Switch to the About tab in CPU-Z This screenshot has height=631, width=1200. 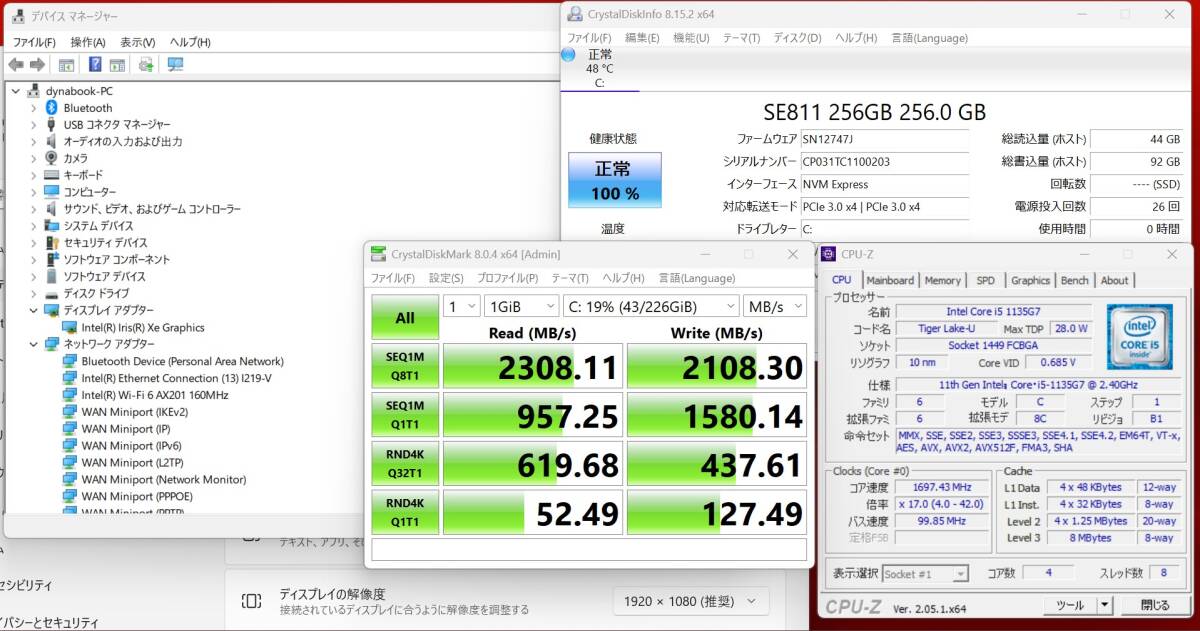coord(1114,280)
